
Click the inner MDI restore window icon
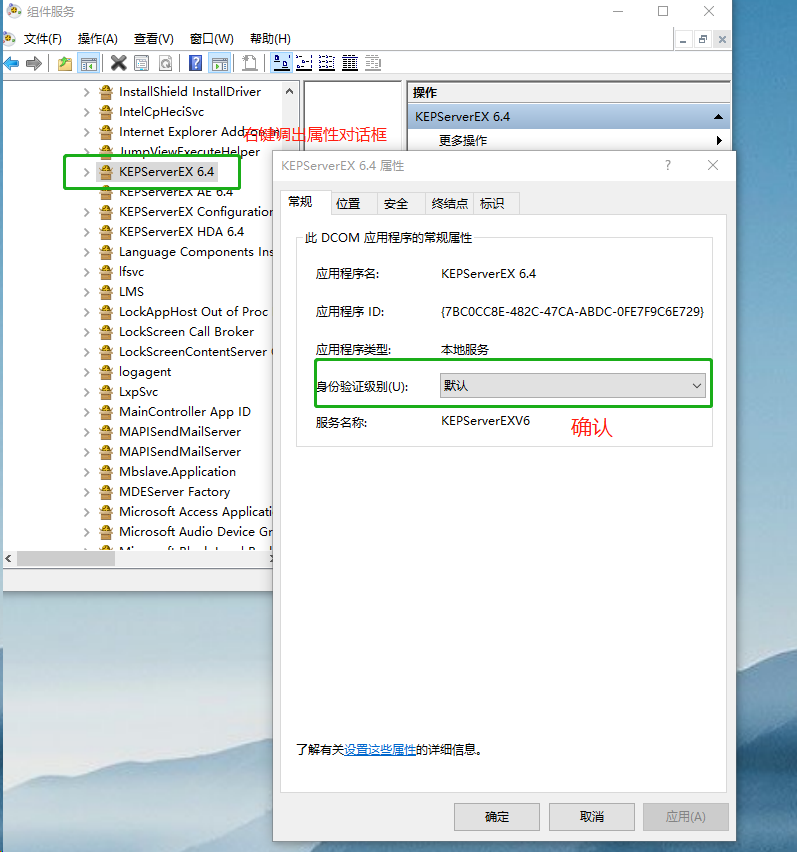702,39
